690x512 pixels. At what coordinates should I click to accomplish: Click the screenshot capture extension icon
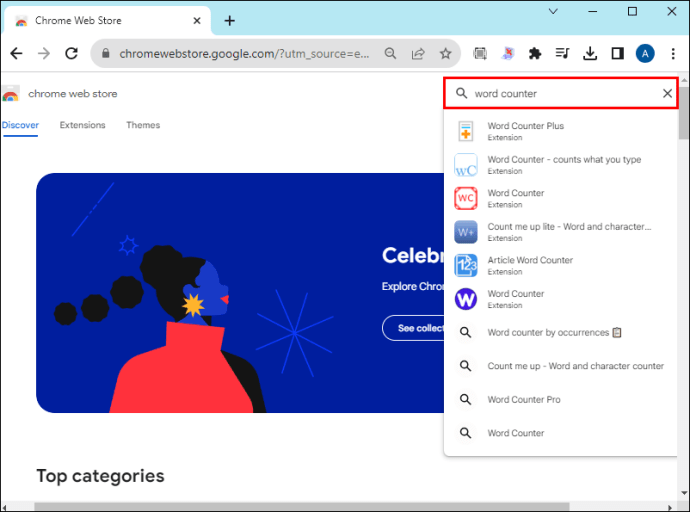[x=480, y=54]
